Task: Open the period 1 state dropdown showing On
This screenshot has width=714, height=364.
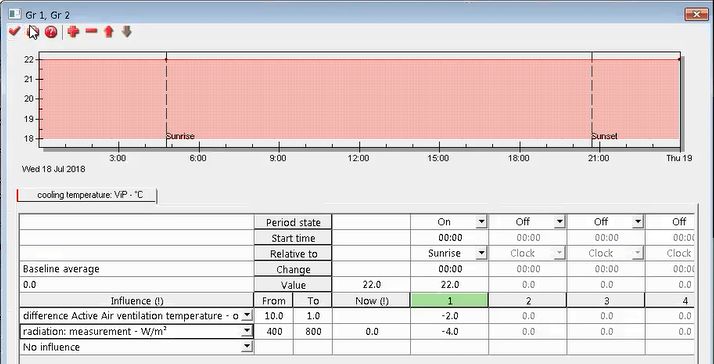Action: click(481, 222)
